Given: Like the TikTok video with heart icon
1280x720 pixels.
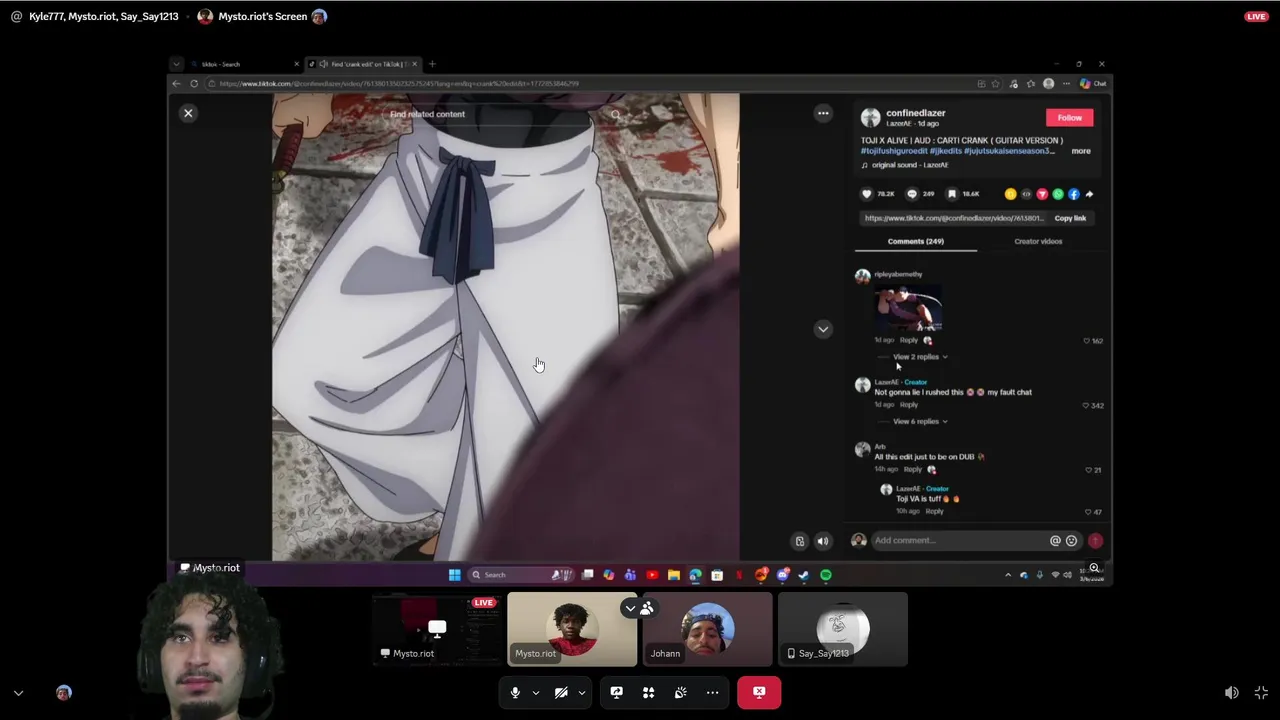Looking at the screenshot, I should point(867,194).
